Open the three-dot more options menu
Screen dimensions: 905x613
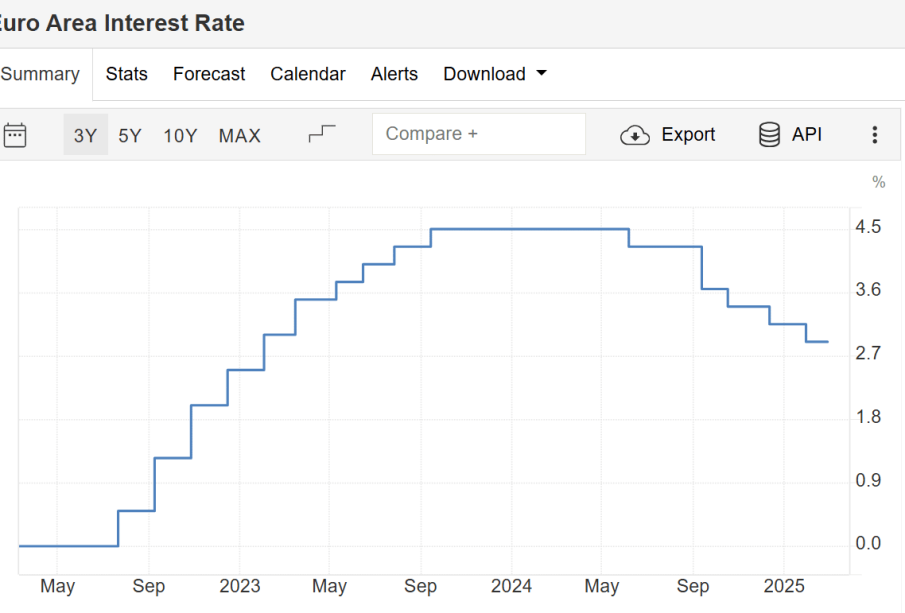coord(875,134)
